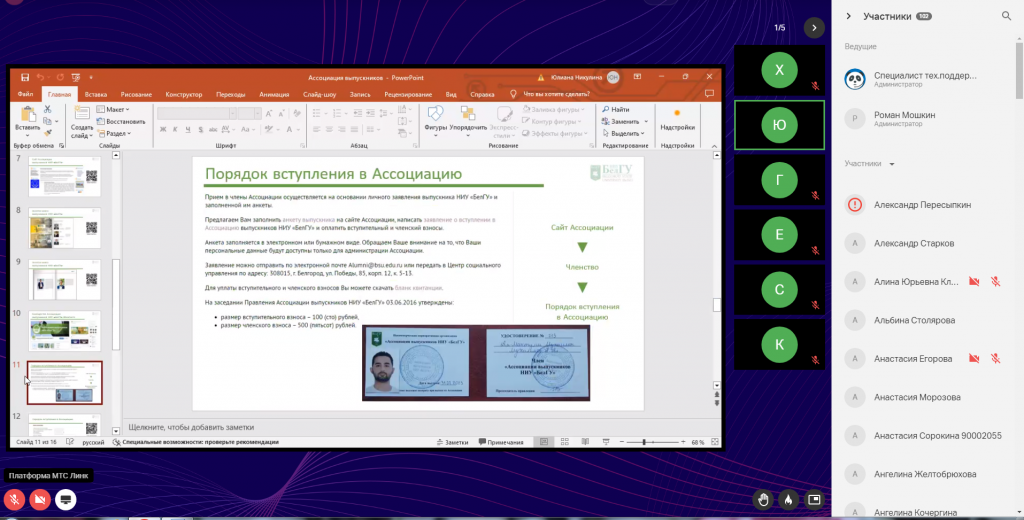Toggle italic formatting К

coord(175,130)
